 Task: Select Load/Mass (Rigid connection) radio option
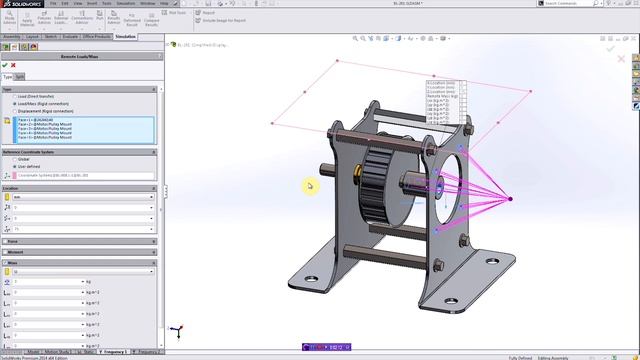[15, 104]
